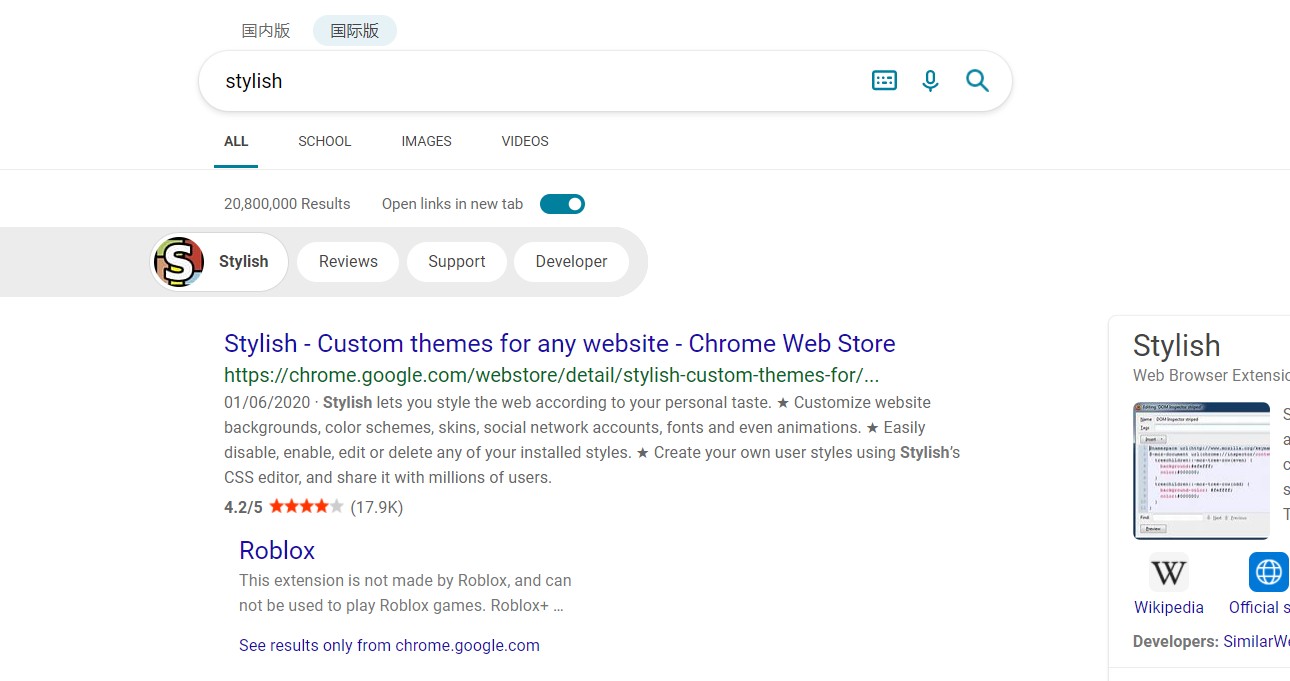Click See results only from chrome.google.com
This screenshot has height=681, width=1290.
[389, 646]
